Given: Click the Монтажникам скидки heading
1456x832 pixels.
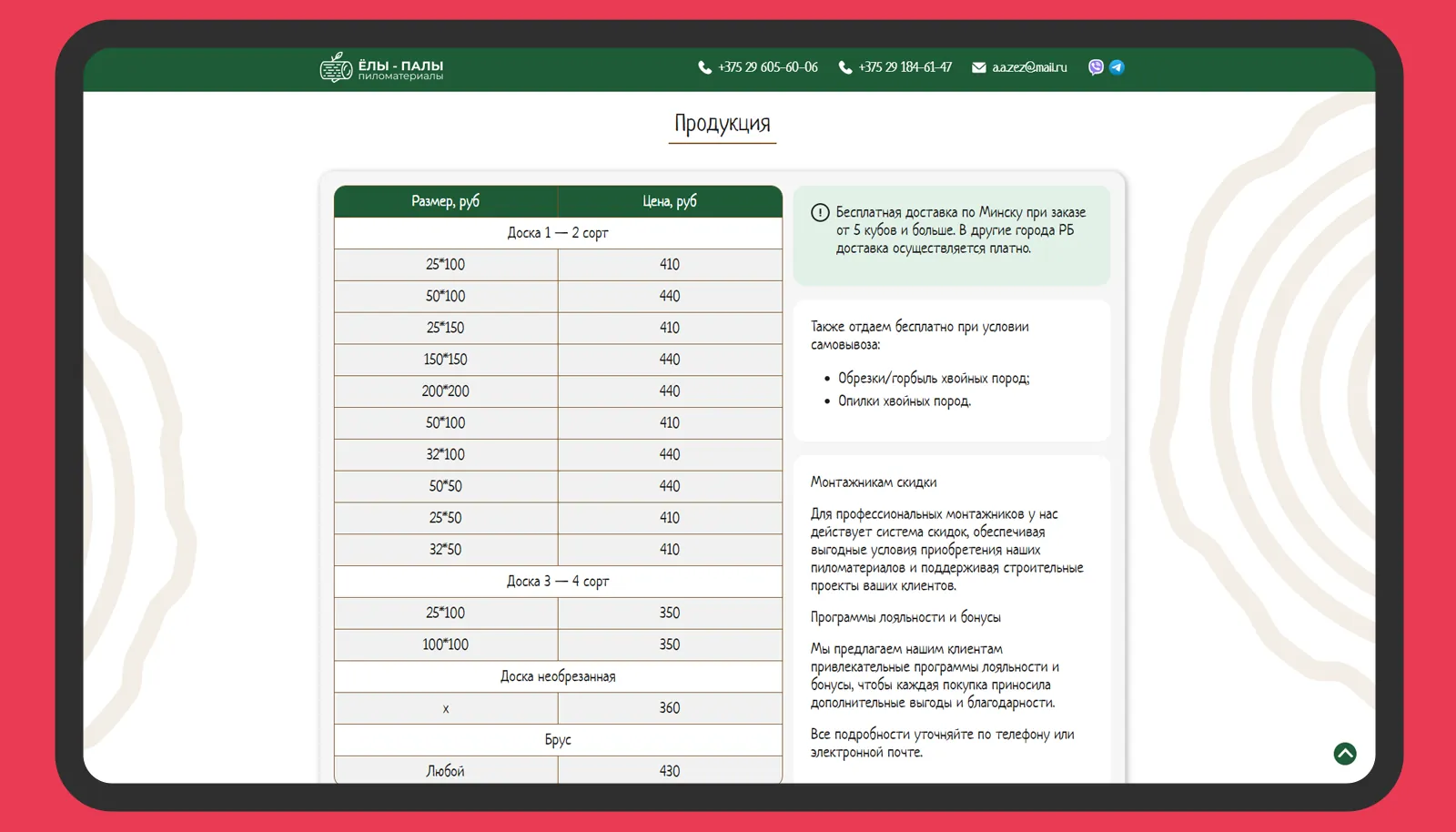Looking at the screenshot, I should (874, 482).
